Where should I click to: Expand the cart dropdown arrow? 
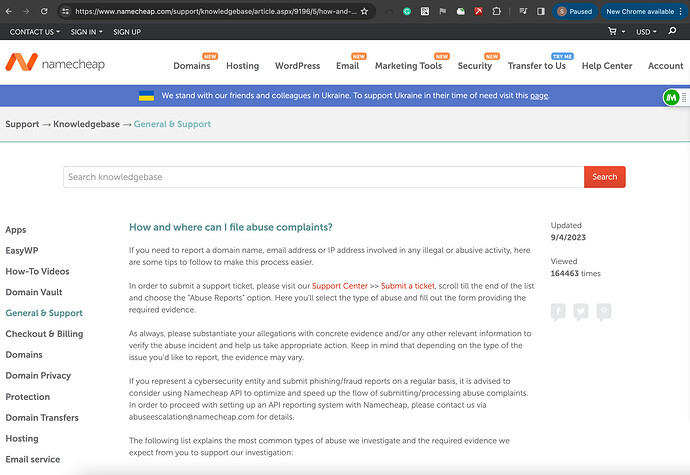[623, 32]
